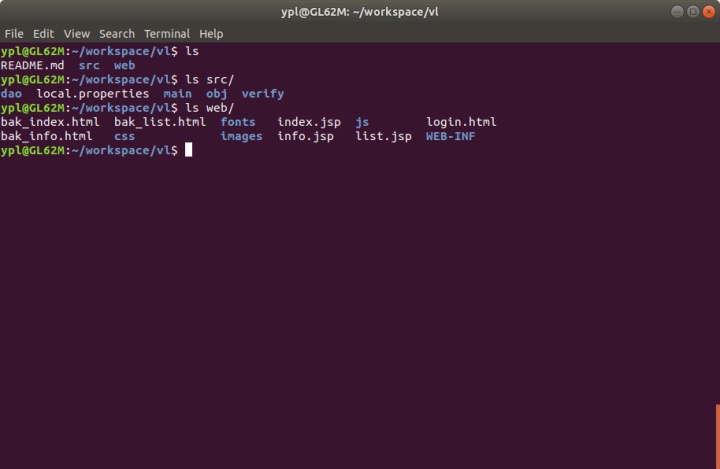This screenshot has width=720, height=469.
Task: Click the obj directory name
Action: [216, 94]
